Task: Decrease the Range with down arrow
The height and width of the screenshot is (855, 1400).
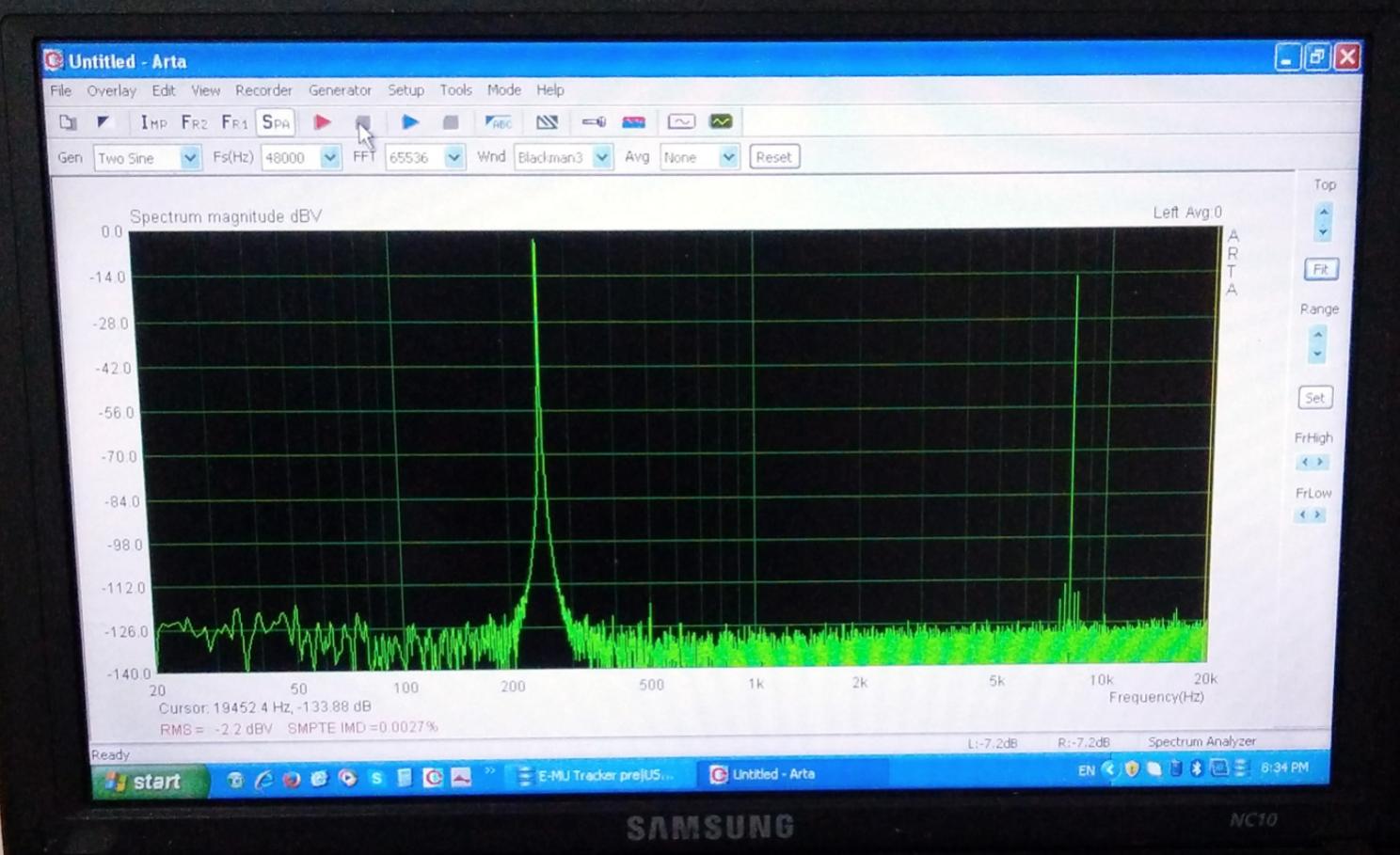Action: click(x=1317, y=354)
